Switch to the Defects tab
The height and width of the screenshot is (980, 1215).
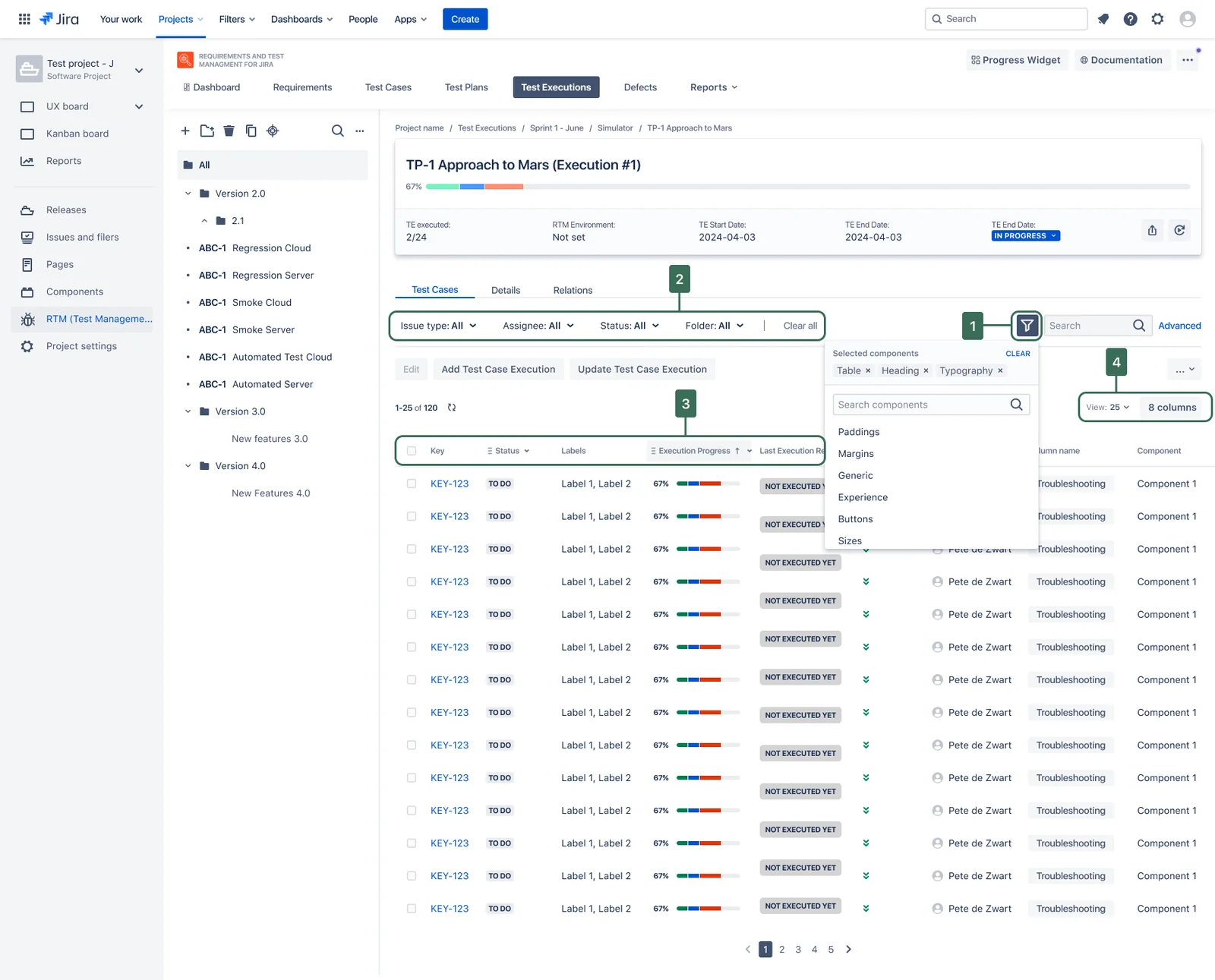[x=640, y=87]
